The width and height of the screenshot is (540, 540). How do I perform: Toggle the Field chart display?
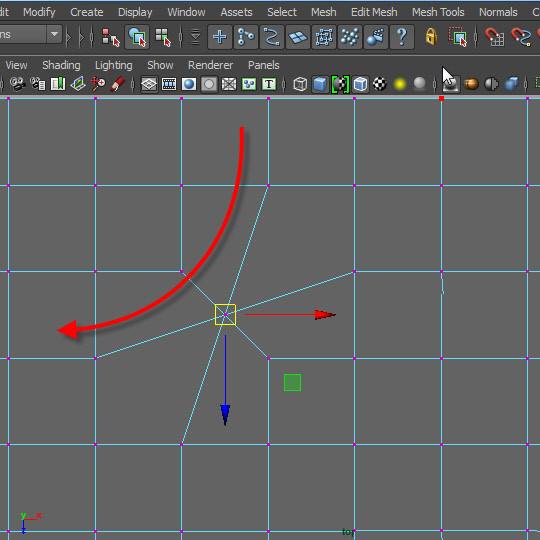tap(229, 84)
